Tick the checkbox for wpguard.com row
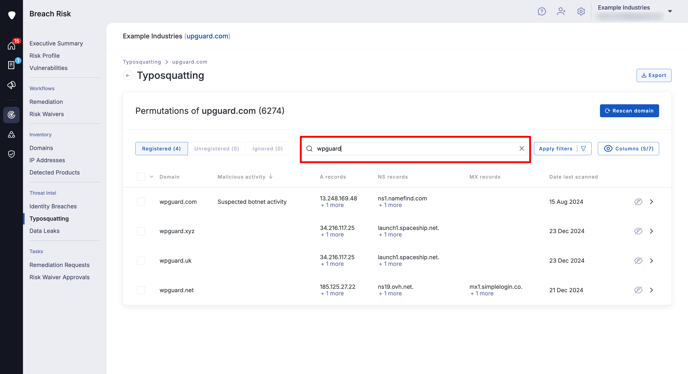 tap(141, 202)
